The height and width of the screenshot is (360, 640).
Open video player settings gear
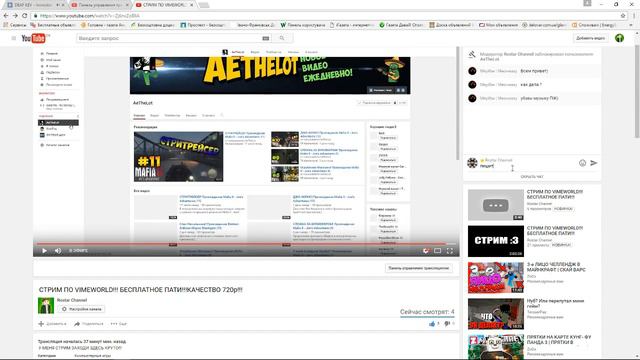click(x=426, y=251)
